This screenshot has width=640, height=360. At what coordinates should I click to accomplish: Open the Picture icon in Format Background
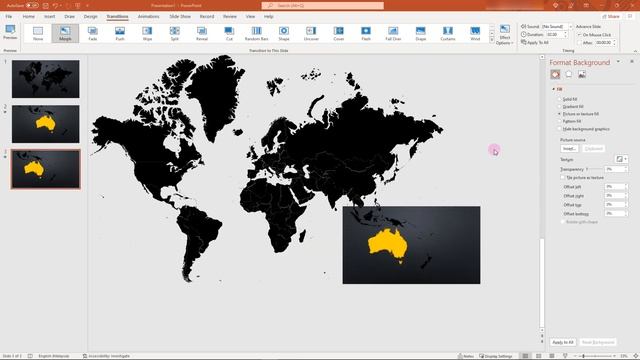point(582,74)
